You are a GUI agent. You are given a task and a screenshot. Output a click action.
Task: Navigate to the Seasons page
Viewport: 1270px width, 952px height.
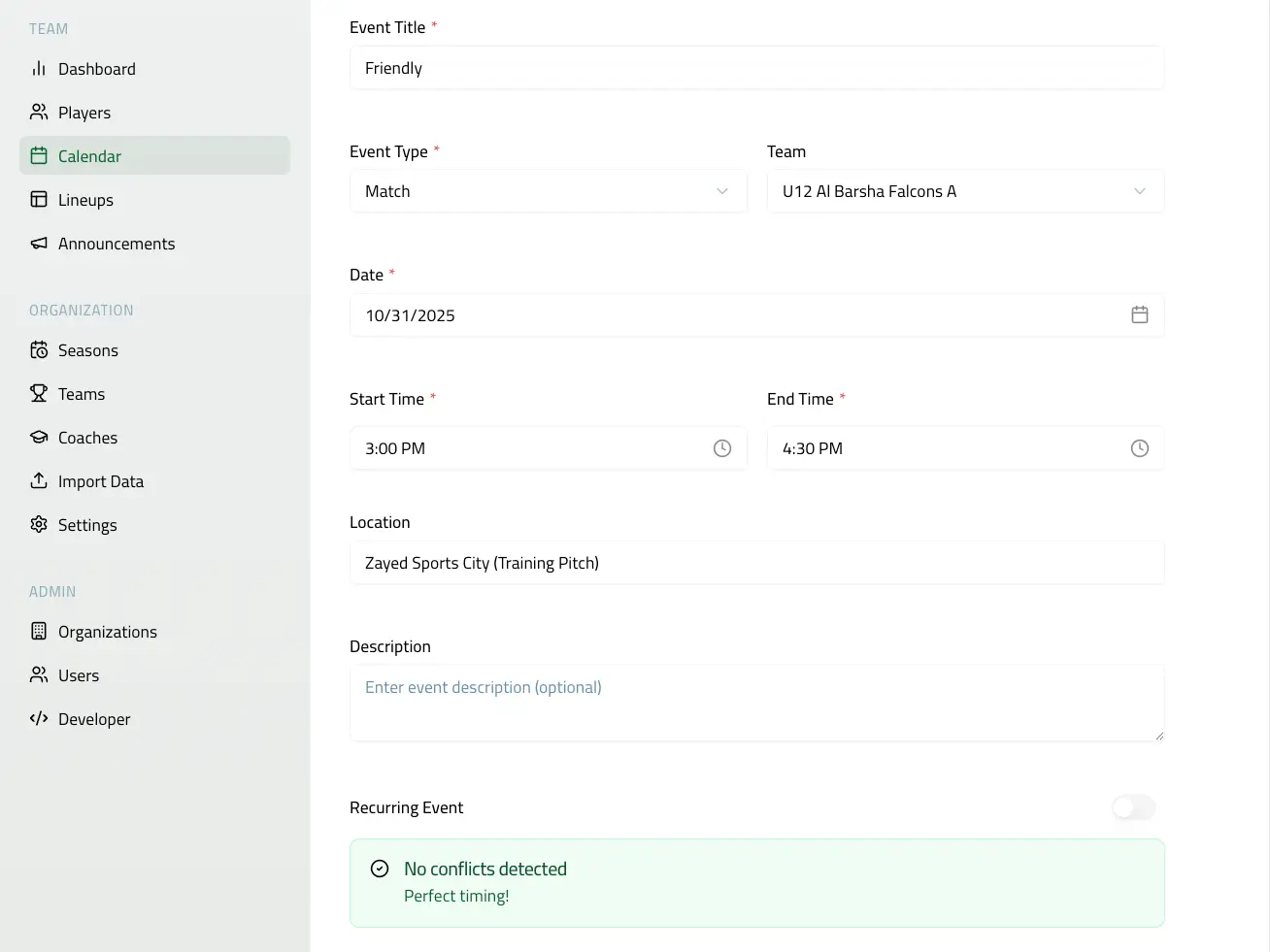click(x=87, y=350)
